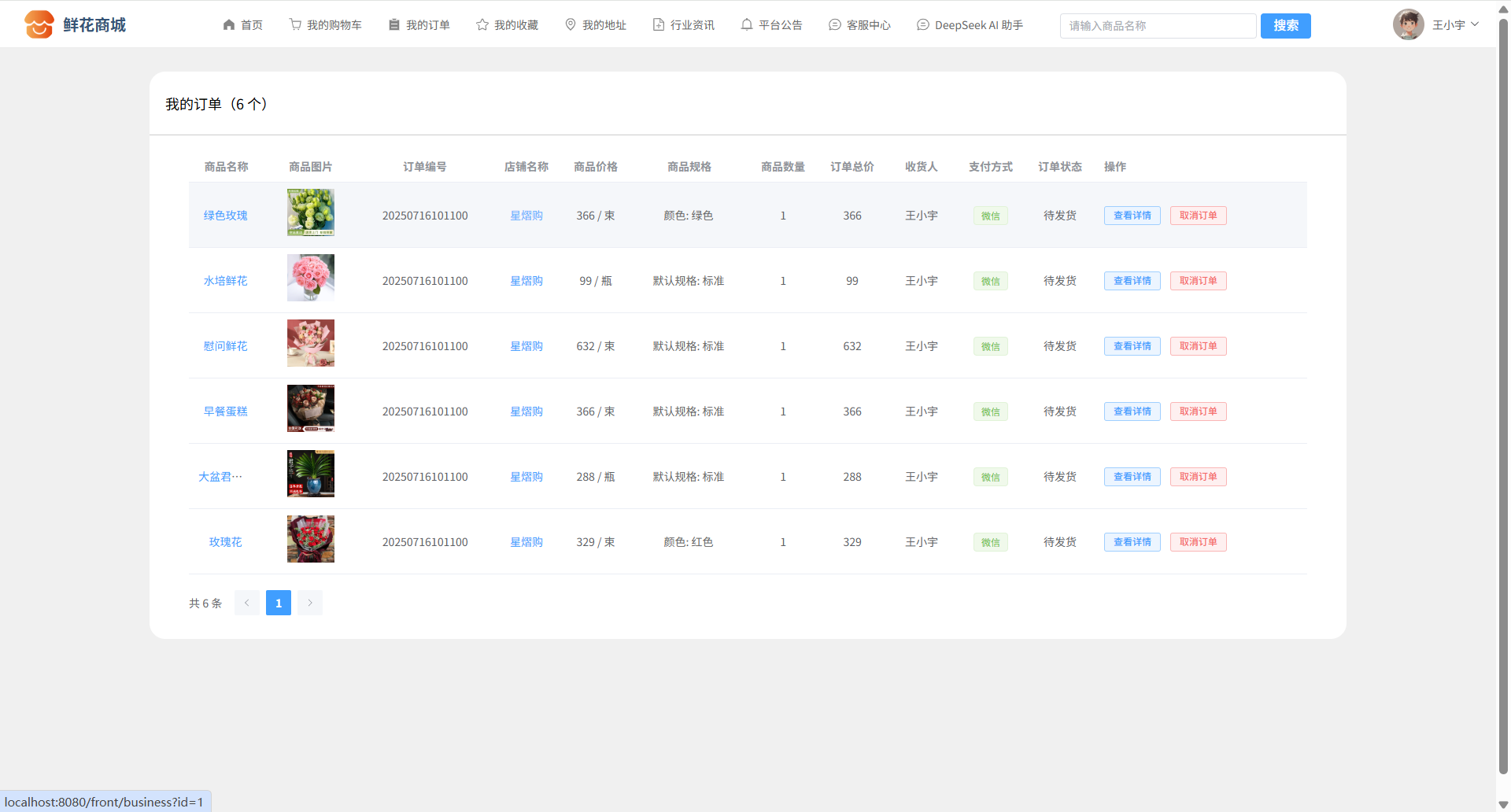
Task: Open the customer service chat icon
Action: point(835,25)
